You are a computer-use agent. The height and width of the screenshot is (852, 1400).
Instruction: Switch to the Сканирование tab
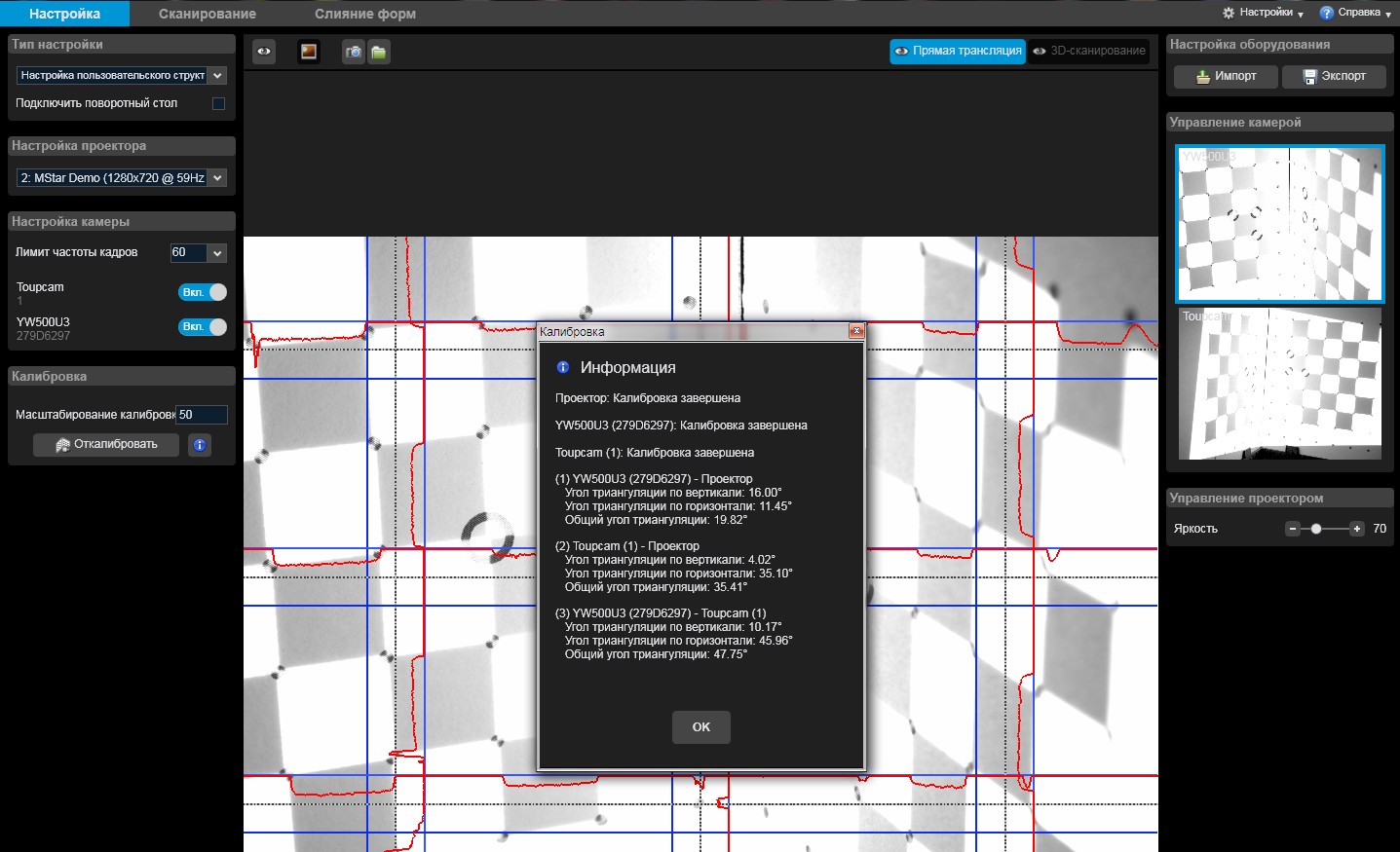pos(207,14)
